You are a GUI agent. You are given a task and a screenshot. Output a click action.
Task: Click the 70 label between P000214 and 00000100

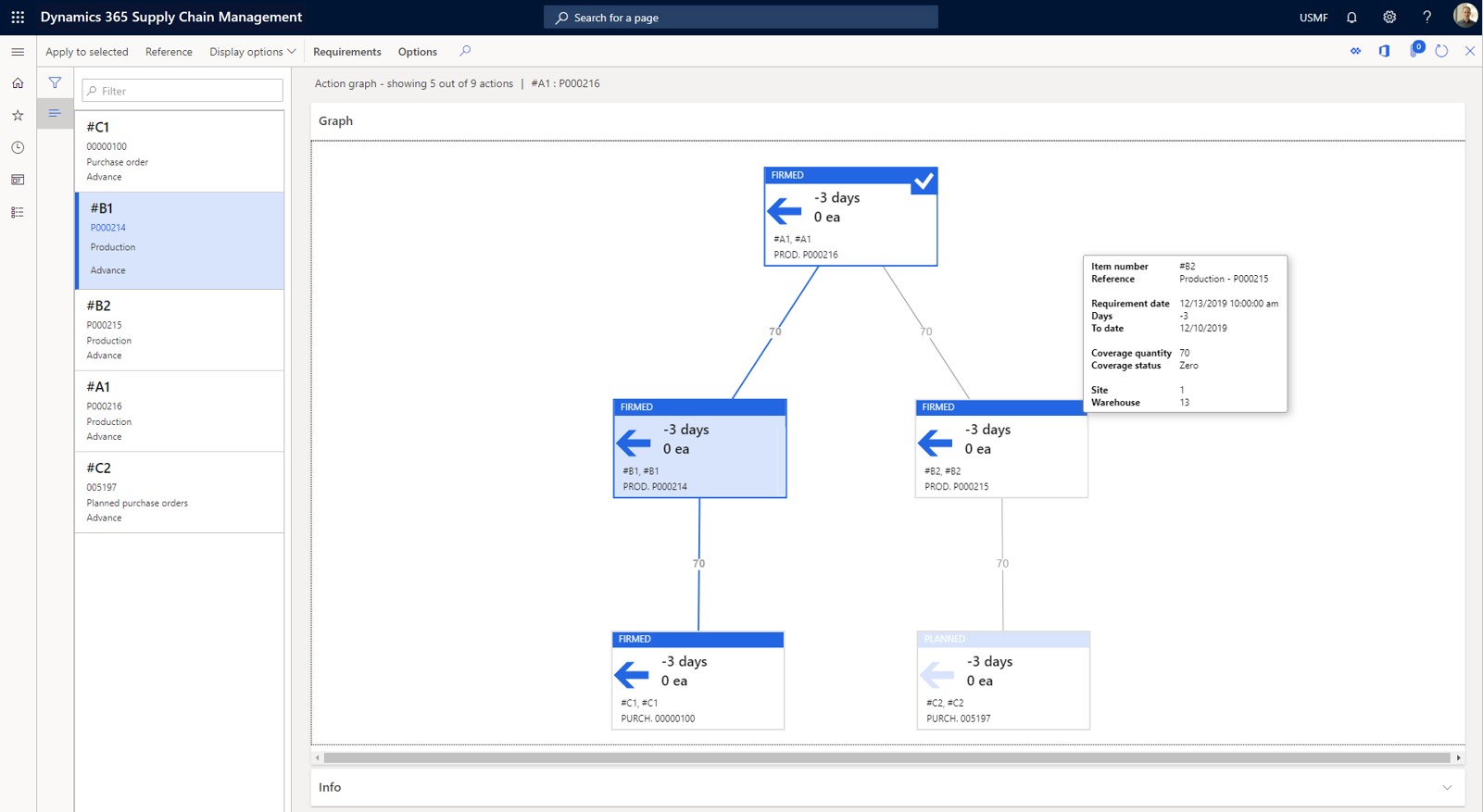pos(698,563)
